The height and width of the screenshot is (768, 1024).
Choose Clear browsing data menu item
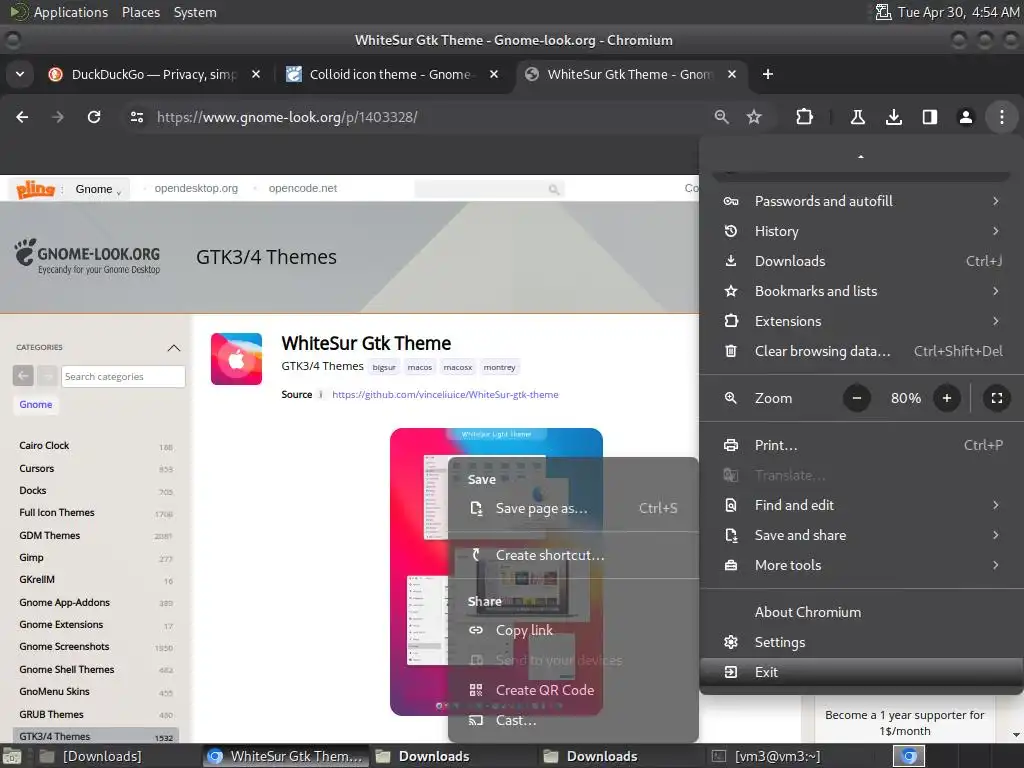click(861, 351)
